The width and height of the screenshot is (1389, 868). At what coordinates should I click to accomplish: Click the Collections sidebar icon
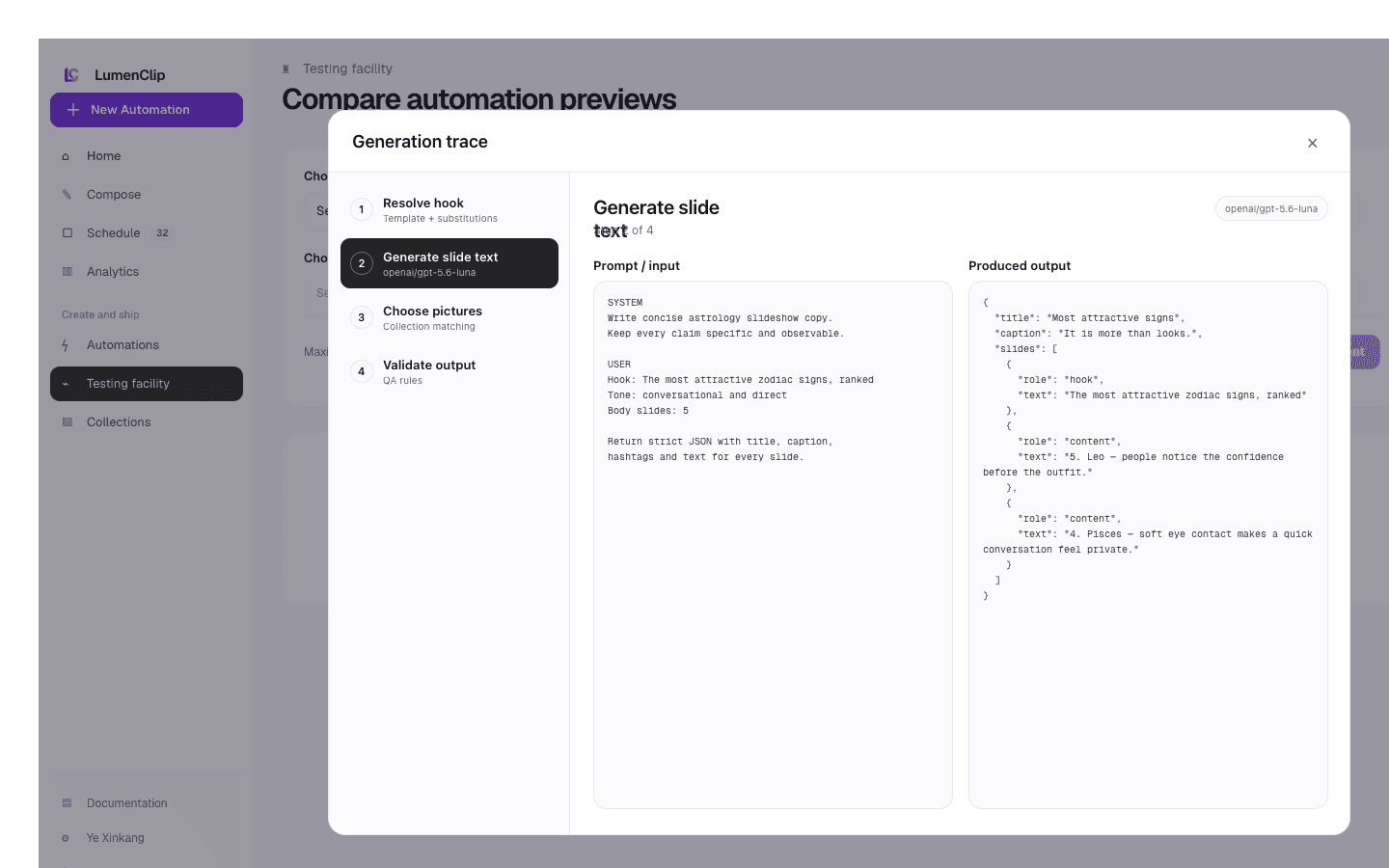point(67,422)
